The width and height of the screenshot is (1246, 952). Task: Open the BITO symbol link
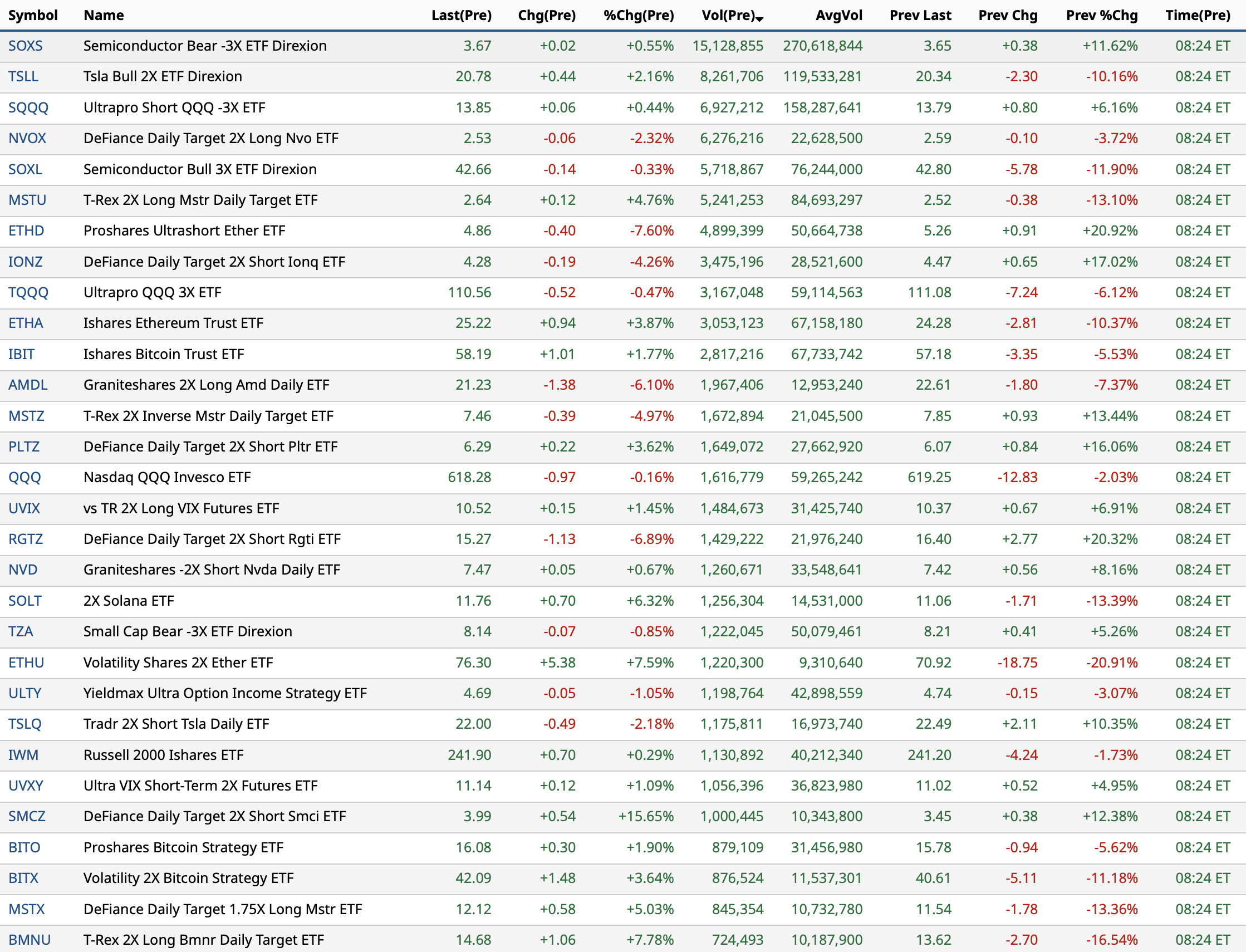click(x=24, y=847)
